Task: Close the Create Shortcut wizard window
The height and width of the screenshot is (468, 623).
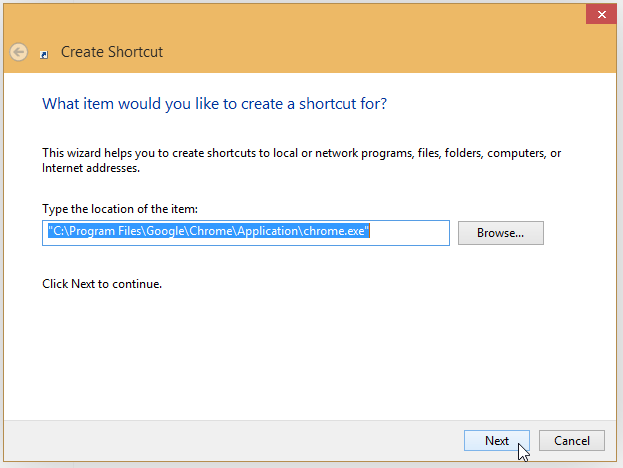Action: pos(601,14)
